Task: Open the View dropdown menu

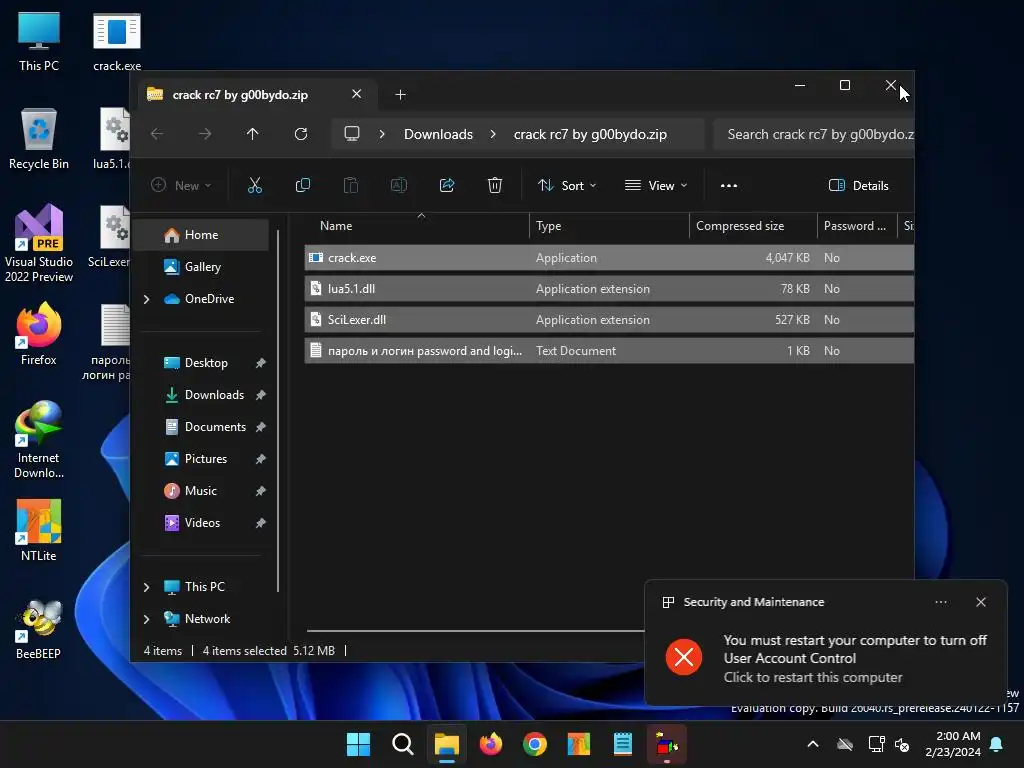Action: [x=656, y=185]
